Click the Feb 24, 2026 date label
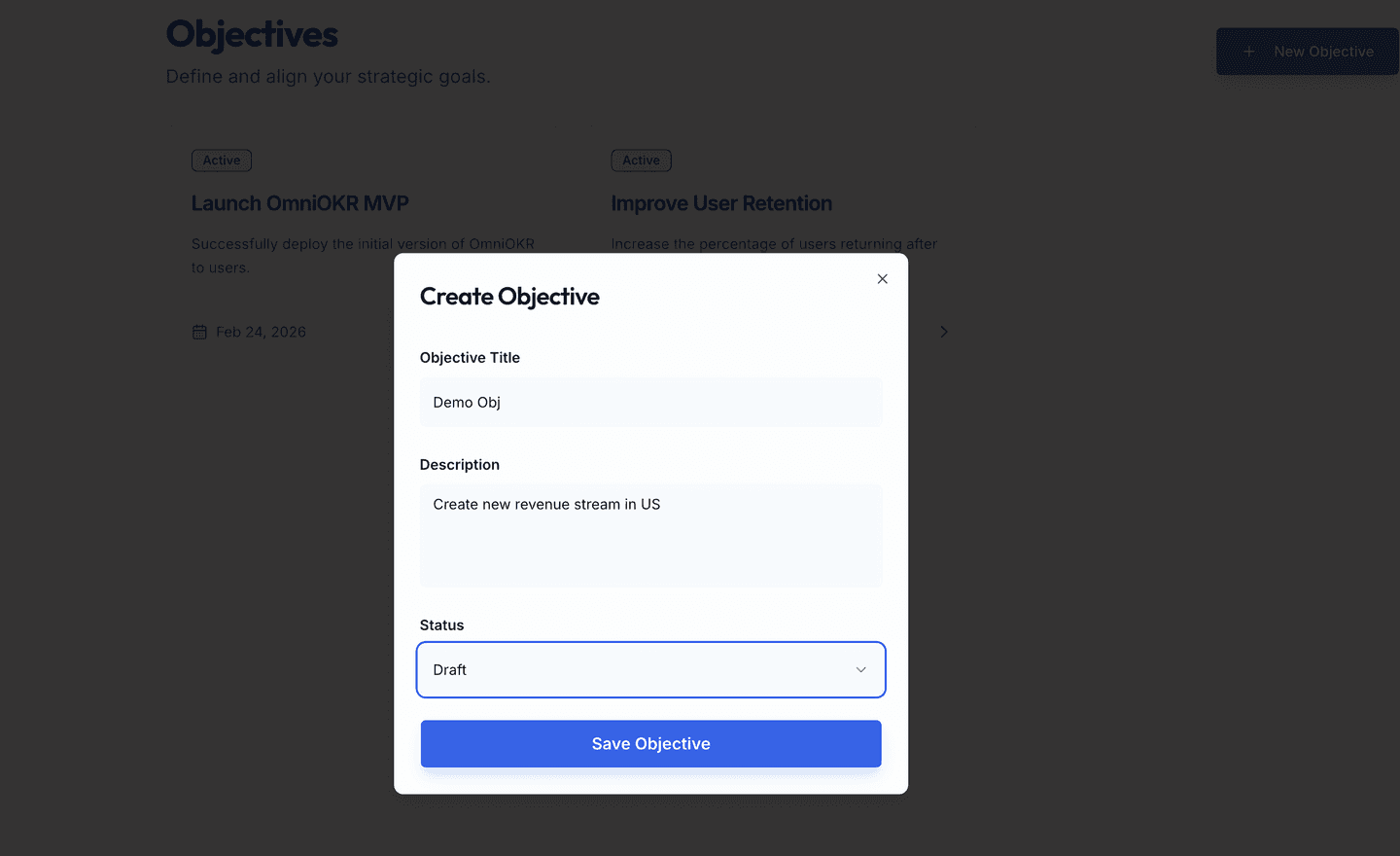The width and height of the screenshot is (1400, 856). pos(261,332)
